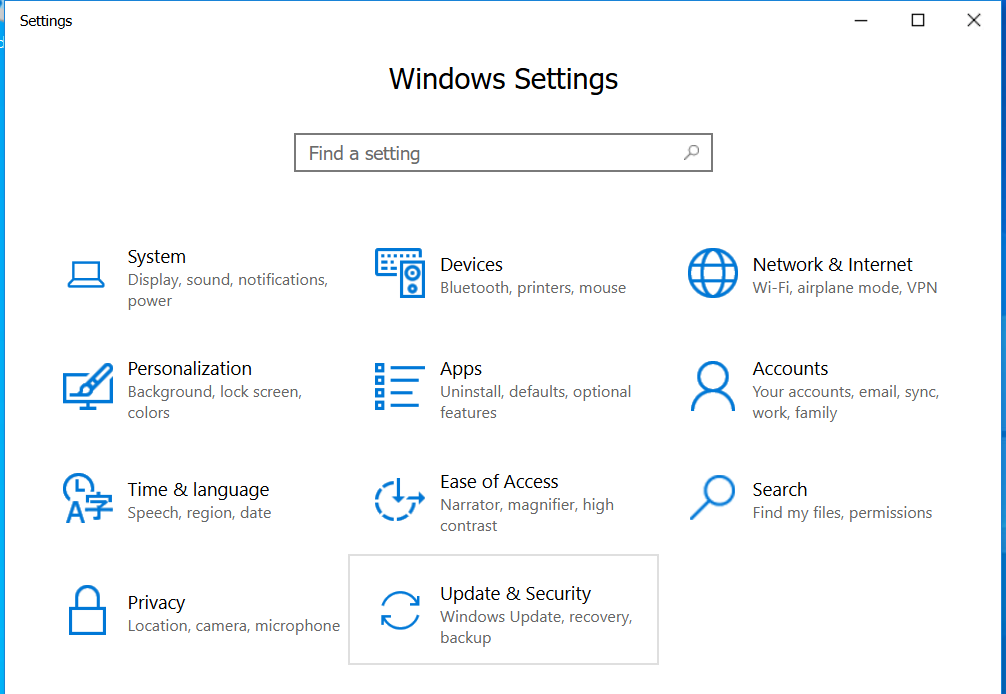This screenshot has height=694, width=1006.
Task: Open Devices via keyboard and speaker icon
Action: click(399, 273)
